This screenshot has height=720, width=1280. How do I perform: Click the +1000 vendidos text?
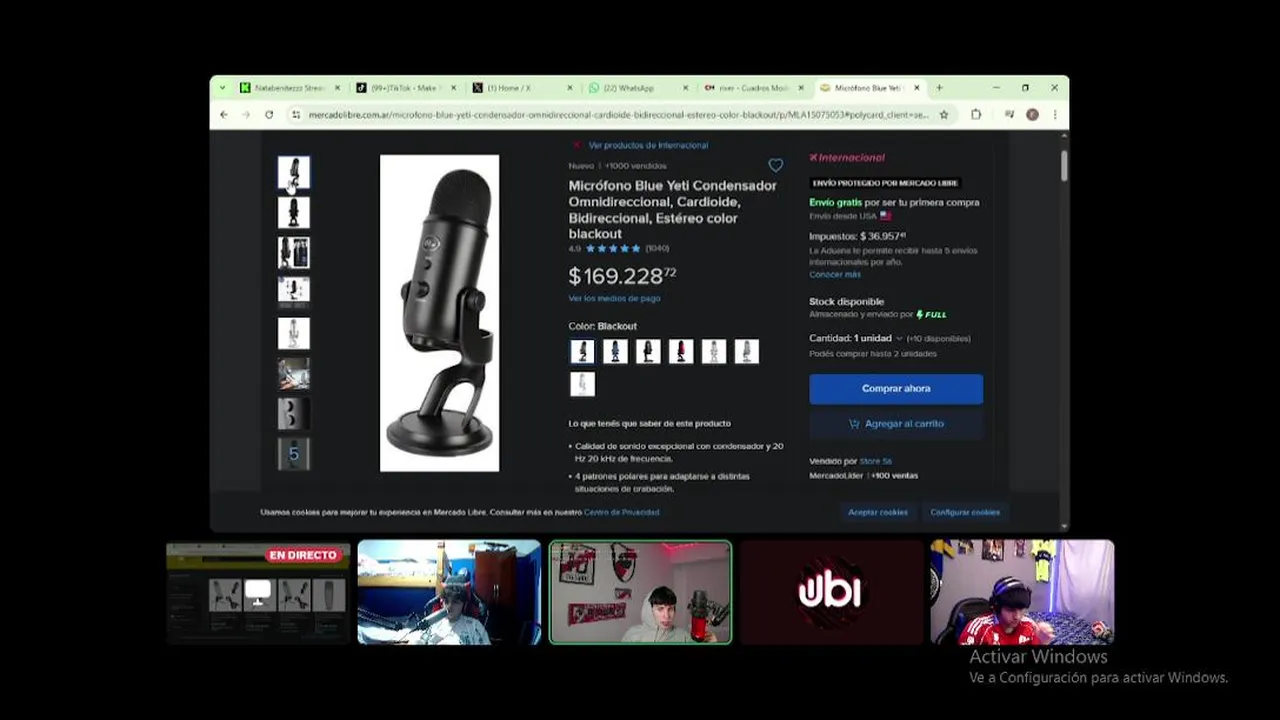click(x=635, y=166)
